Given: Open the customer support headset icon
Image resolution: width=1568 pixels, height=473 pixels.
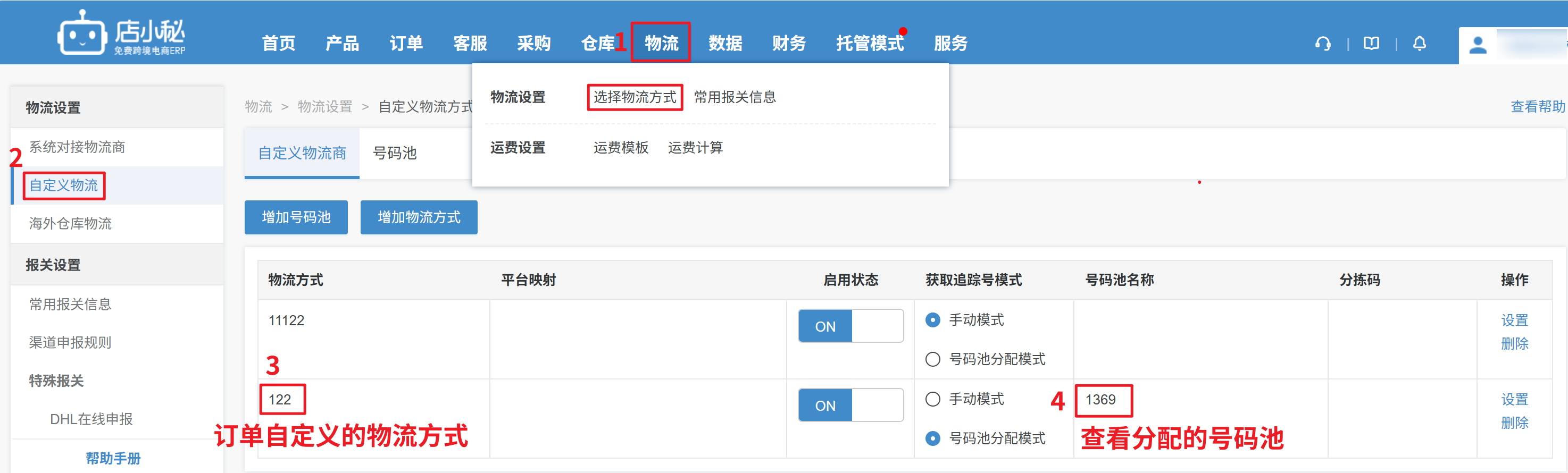Looking at the screenshot, I should (1322, 44).
